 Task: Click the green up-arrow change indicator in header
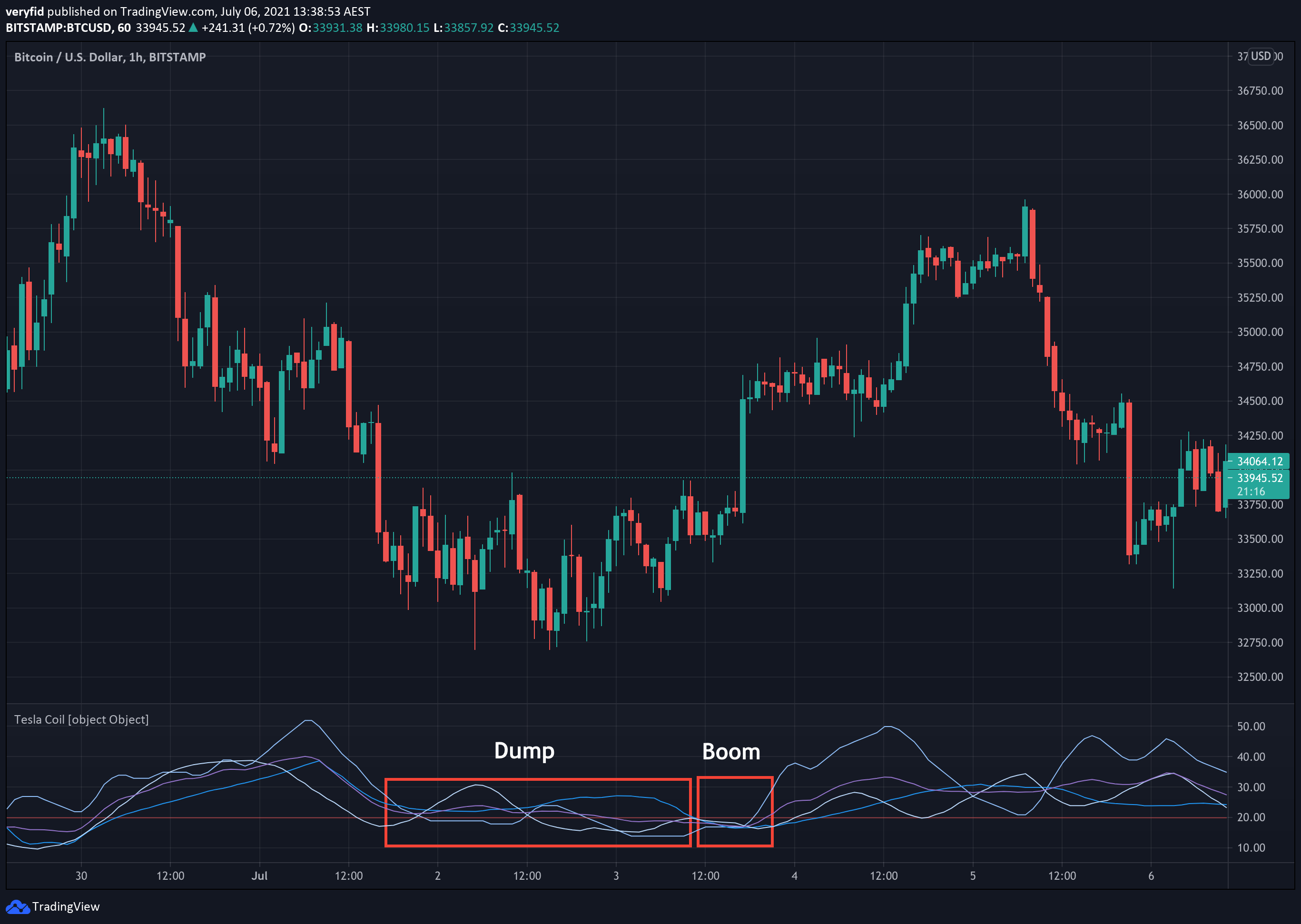[x=193, y=27]
